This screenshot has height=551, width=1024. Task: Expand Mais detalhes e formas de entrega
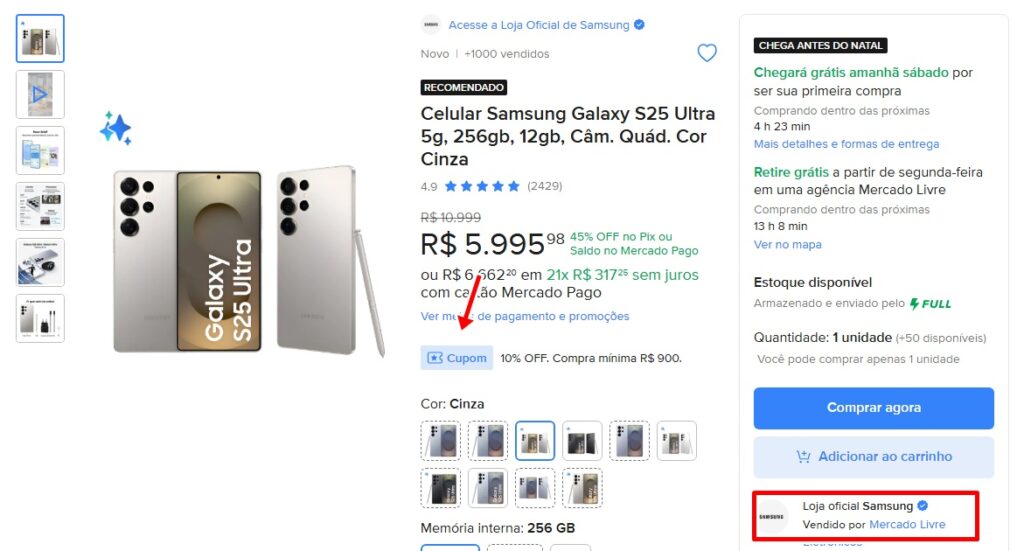pyautogui.click(x=846, y=144)
